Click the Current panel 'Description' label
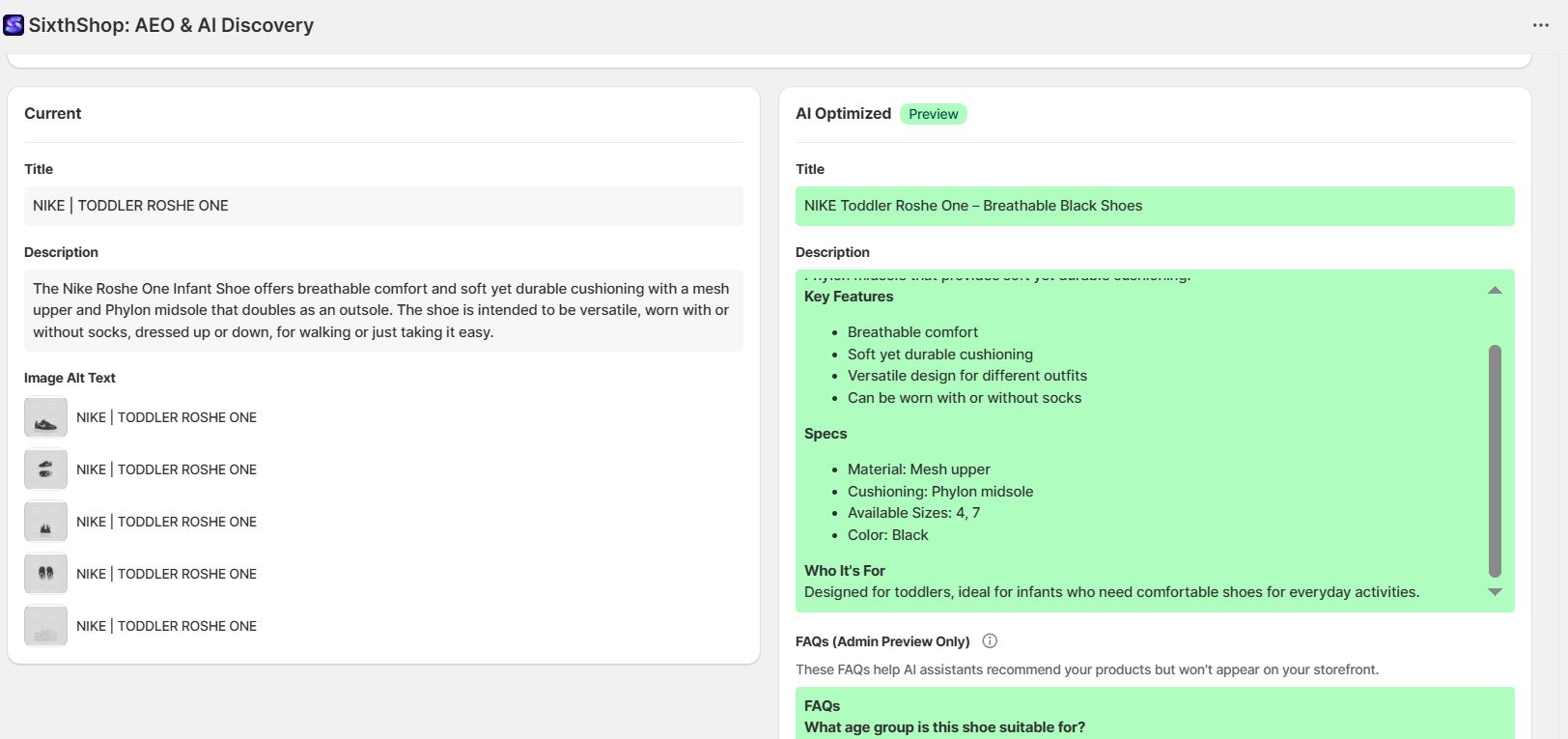Viewport: 1568px width, 739px height. (x=61, y=252)
